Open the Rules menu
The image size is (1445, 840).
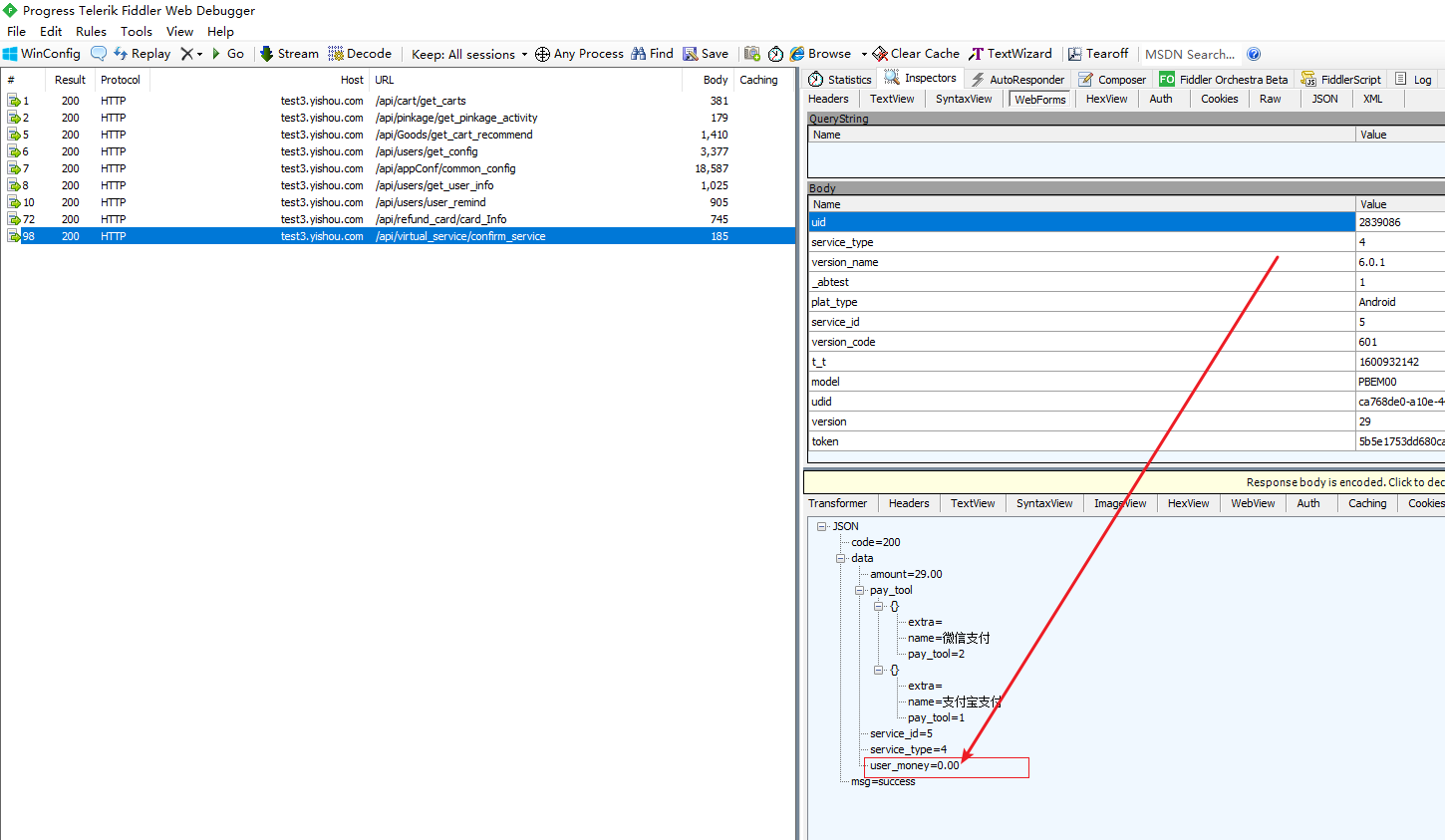[91, 31]
